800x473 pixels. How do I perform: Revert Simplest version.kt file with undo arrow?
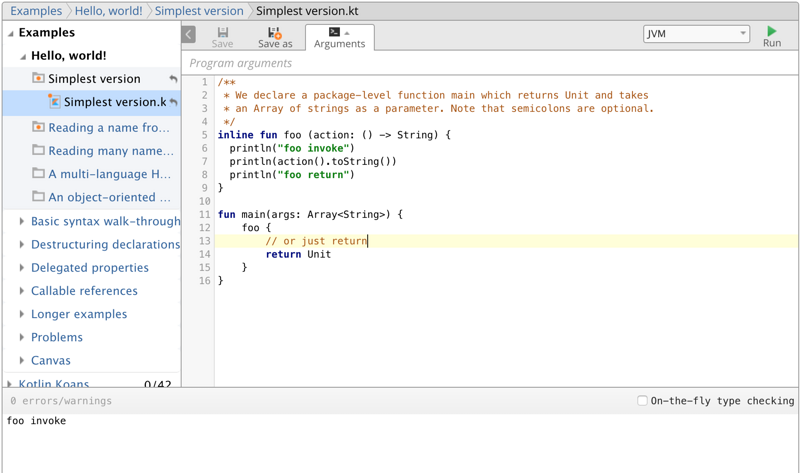click(x=173, y=102)
